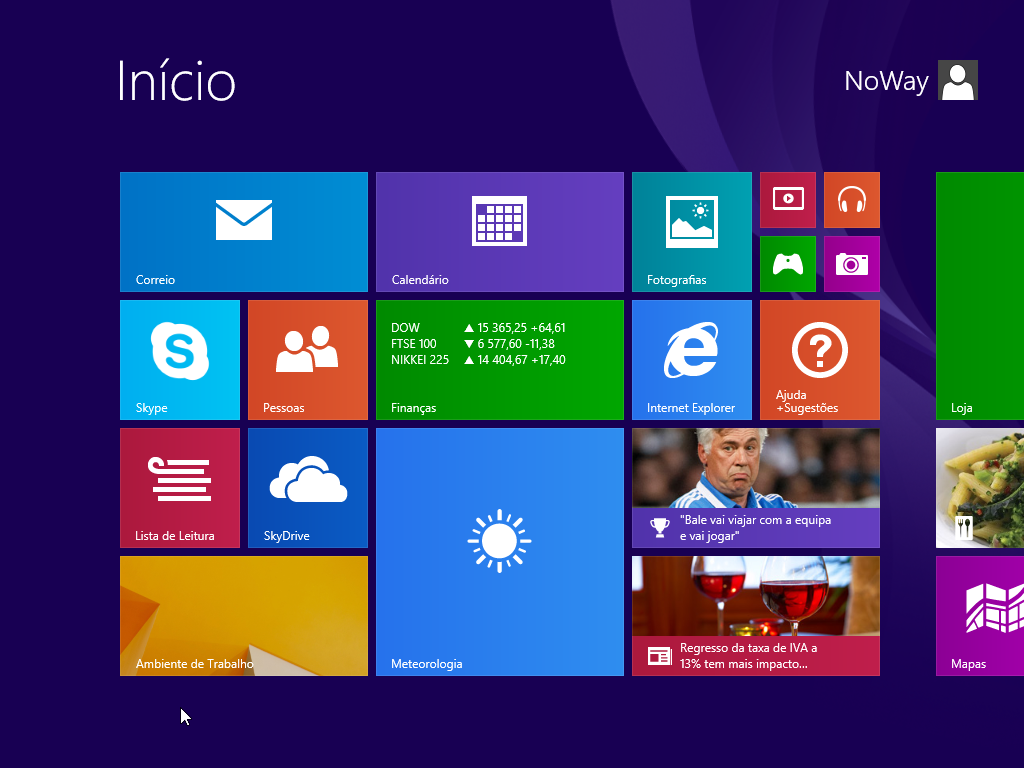Click the NIKKEI 225 value line
This screenshot has width=1024, height=768.
(478, 360)
